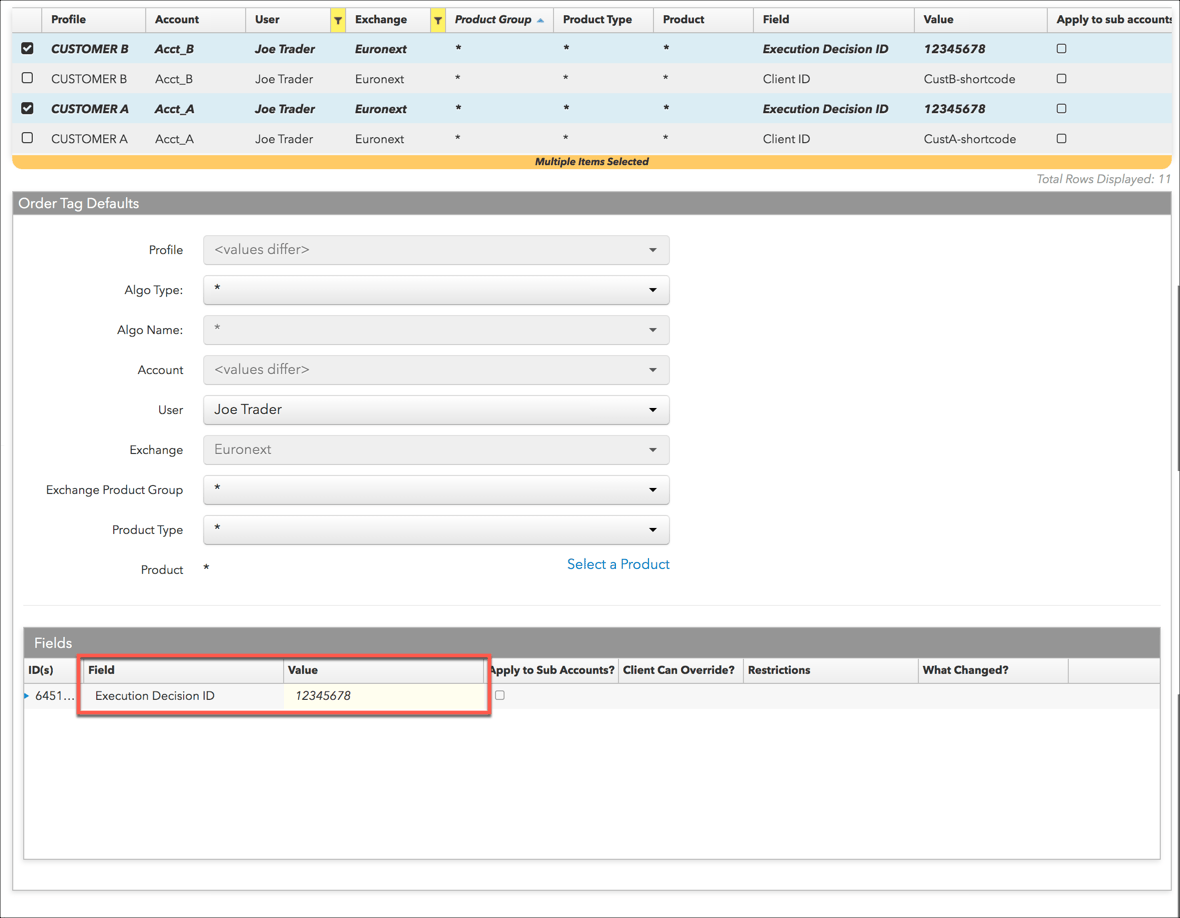The image size is (1180, 918).
Task: Check the CUSTOMER A Client ID row checkbox
Action: pyautogui.click(x=28, y=138)
